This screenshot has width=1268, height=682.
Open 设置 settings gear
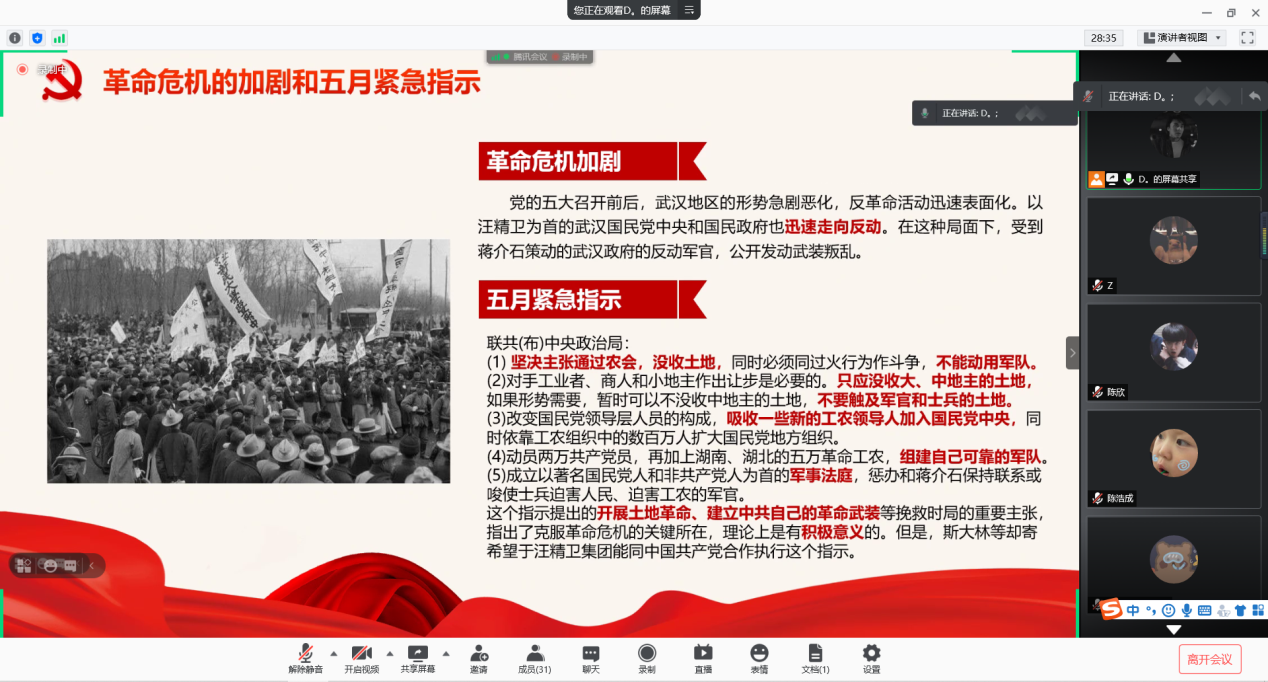pos(871,658)
